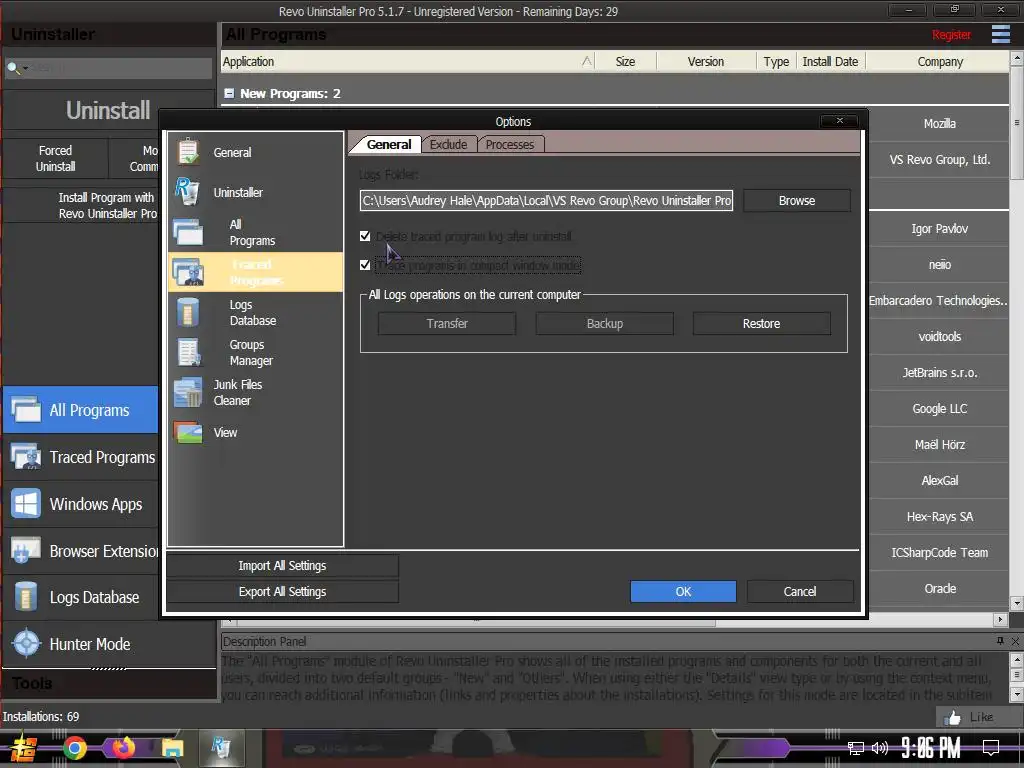Click the Logs Folder path field
This screenshot has width=1024, height=768.
pos(546,200)
